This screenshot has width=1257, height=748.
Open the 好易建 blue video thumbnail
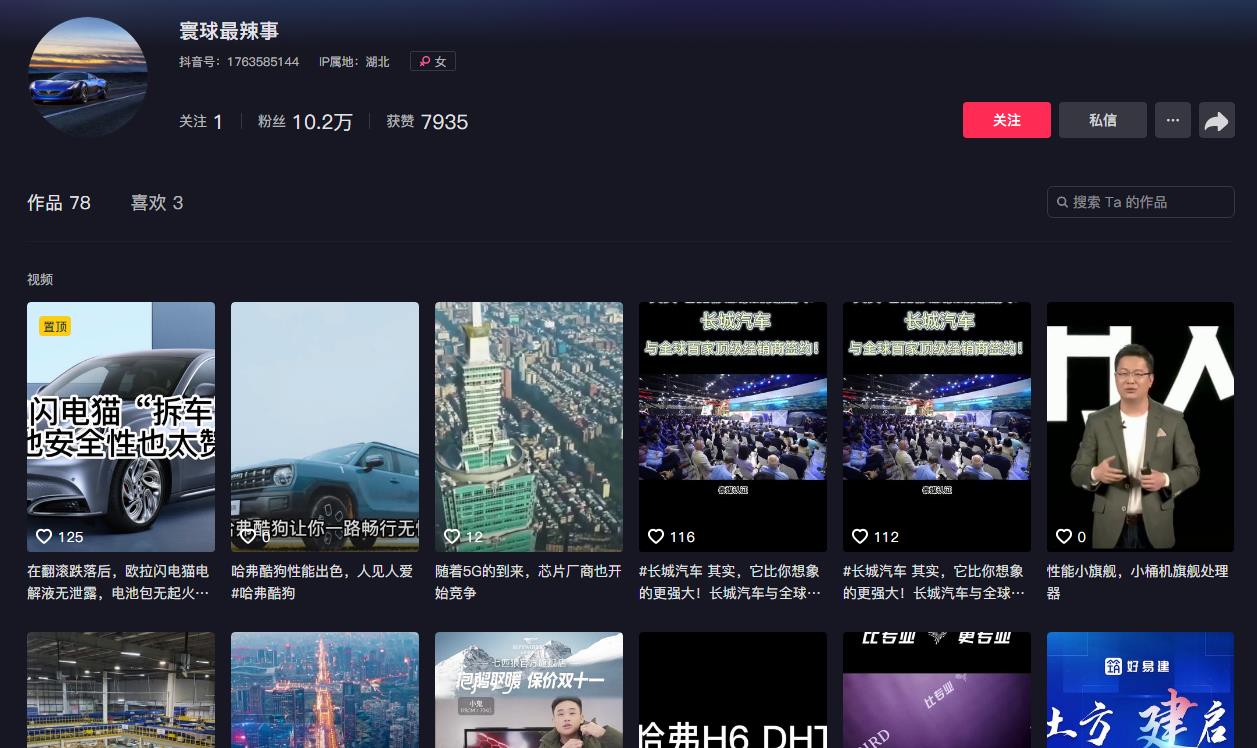coord(1141,690)
